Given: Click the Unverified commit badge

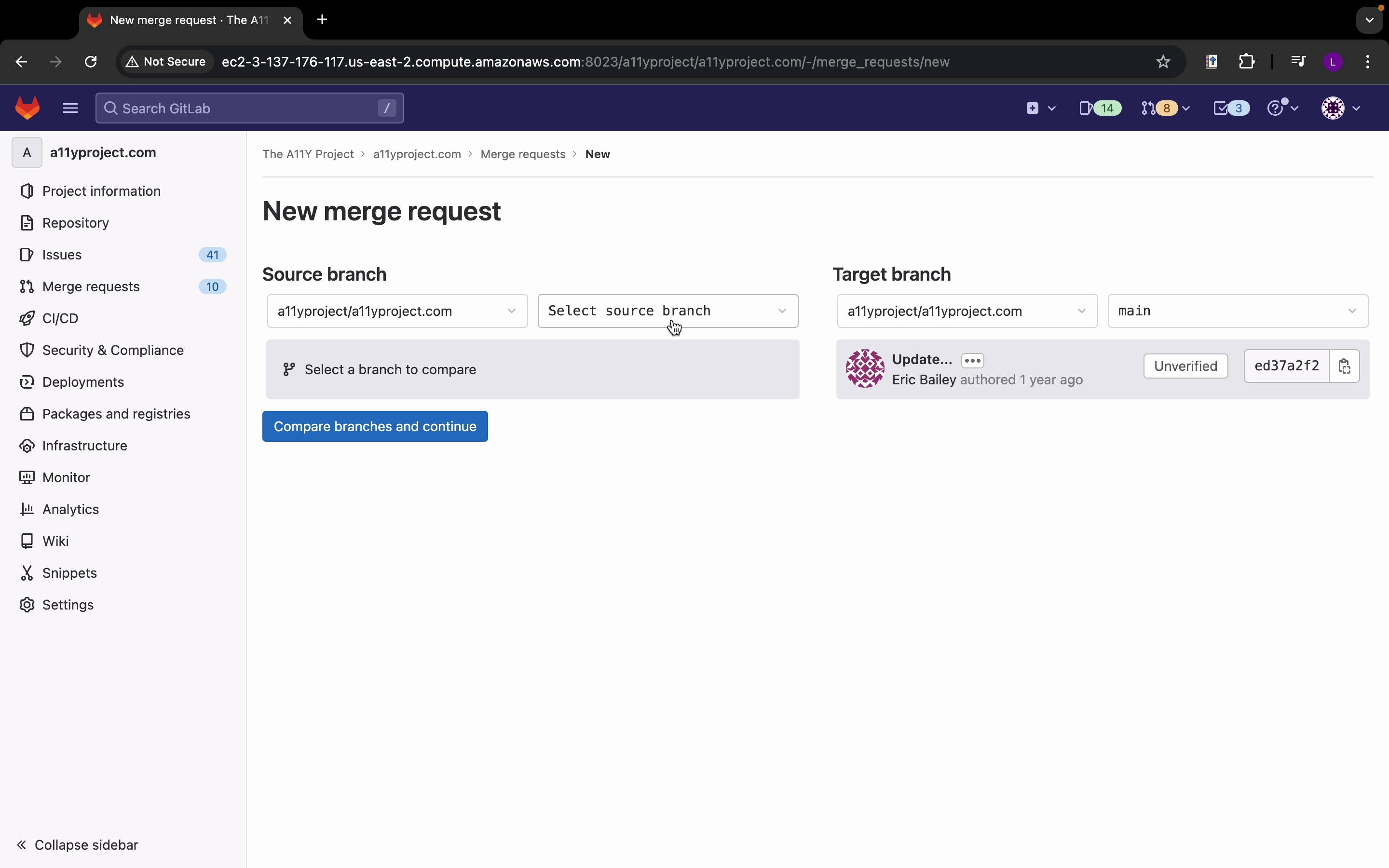Looking at the screenshot, I should (1185, 366).
